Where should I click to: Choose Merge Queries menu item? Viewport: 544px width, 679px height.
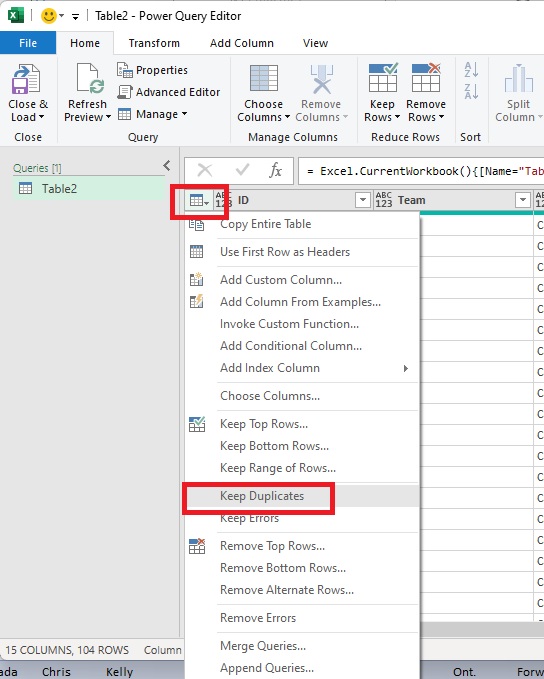(x=302, y=646)
